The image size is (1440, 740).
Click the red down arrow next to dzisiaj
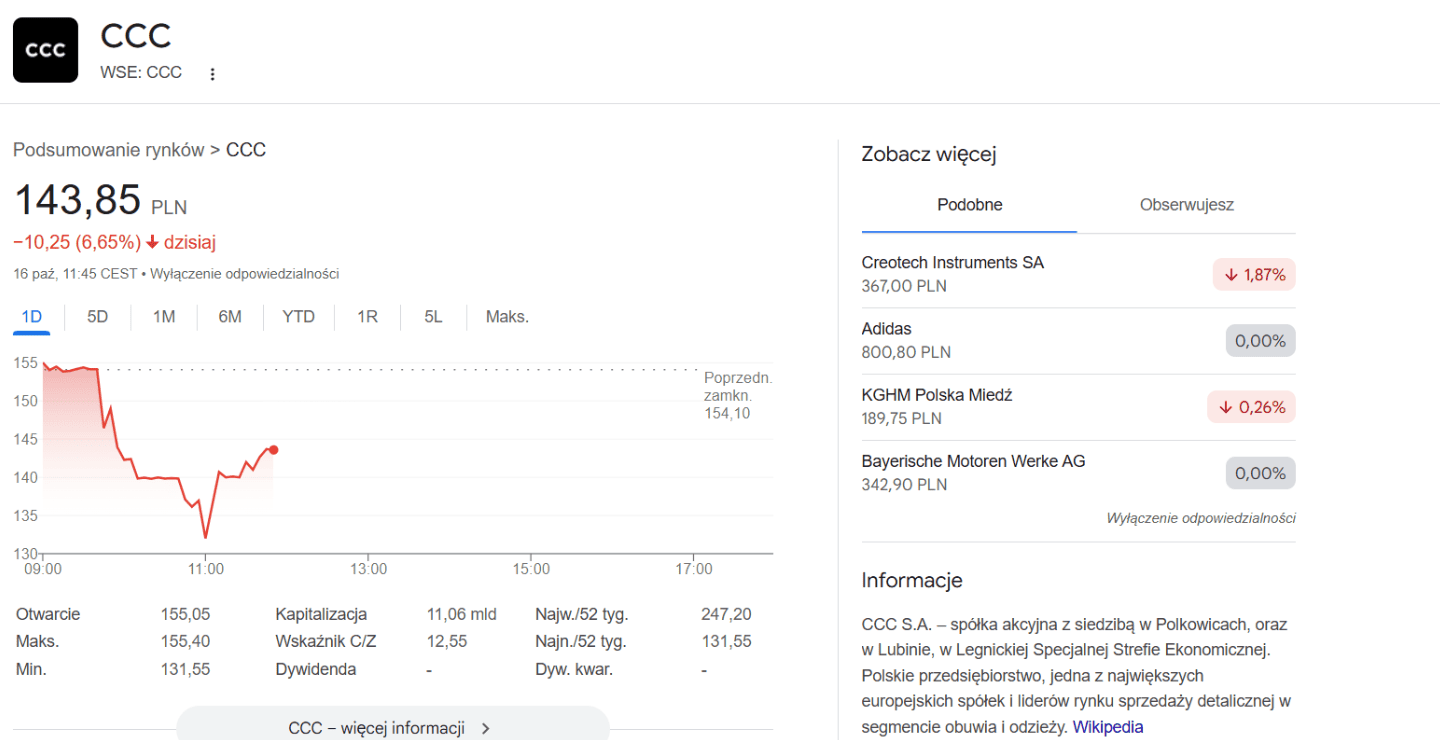click(x=152, y=242)
